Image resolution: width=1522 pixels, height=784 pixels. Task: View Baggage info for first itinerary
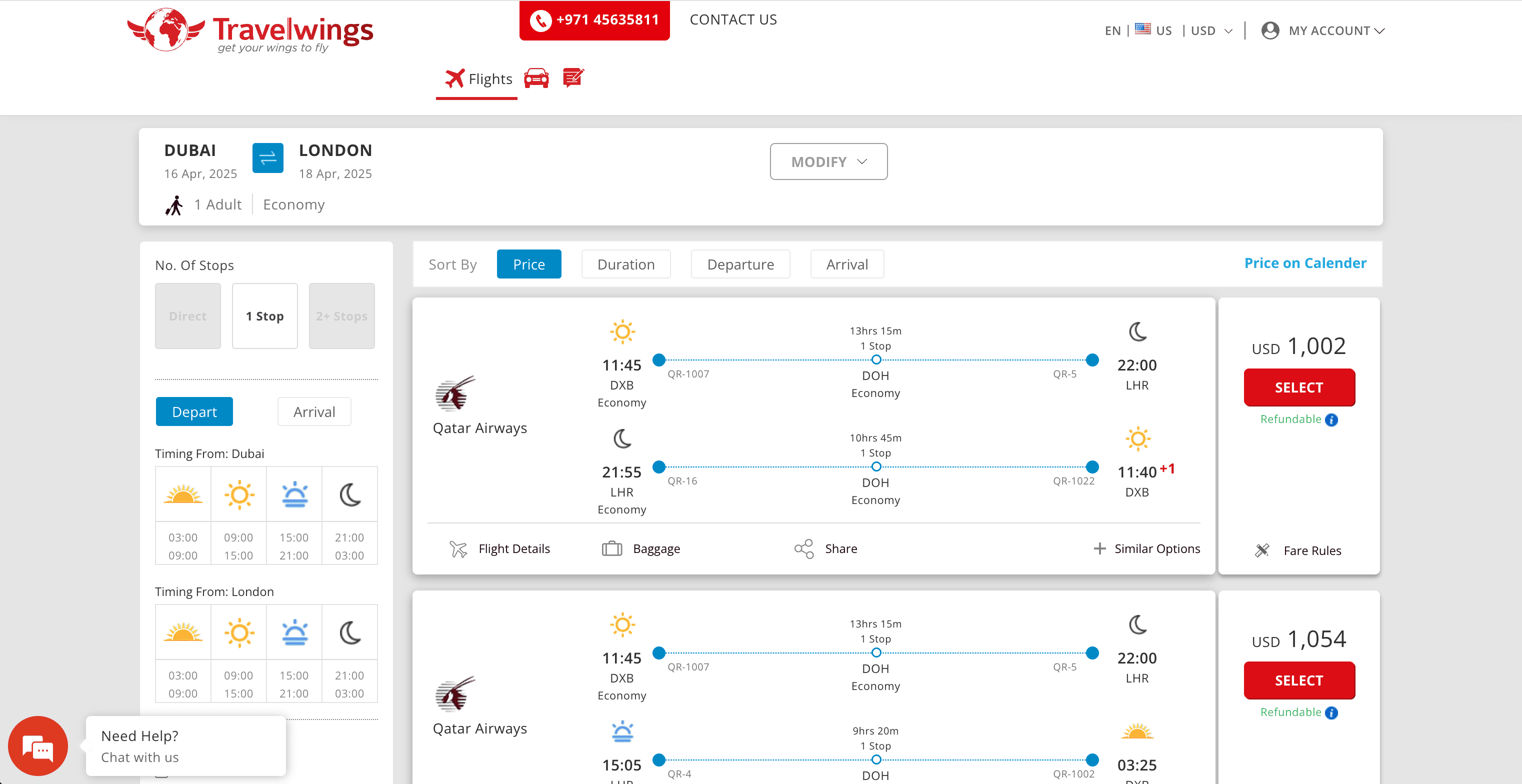(656, 549)
